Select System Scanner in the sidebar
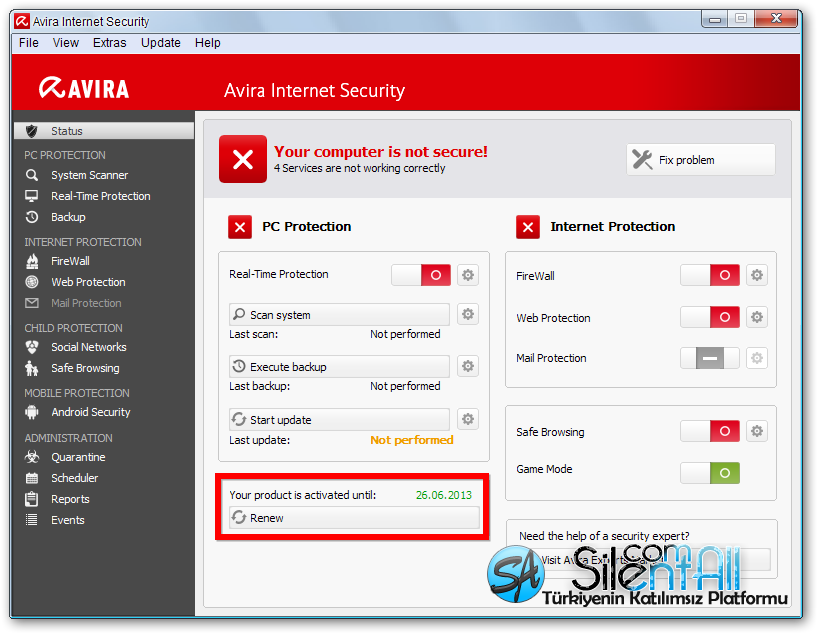Viewport: 818px width, 634px height. [x=89, y=175]
